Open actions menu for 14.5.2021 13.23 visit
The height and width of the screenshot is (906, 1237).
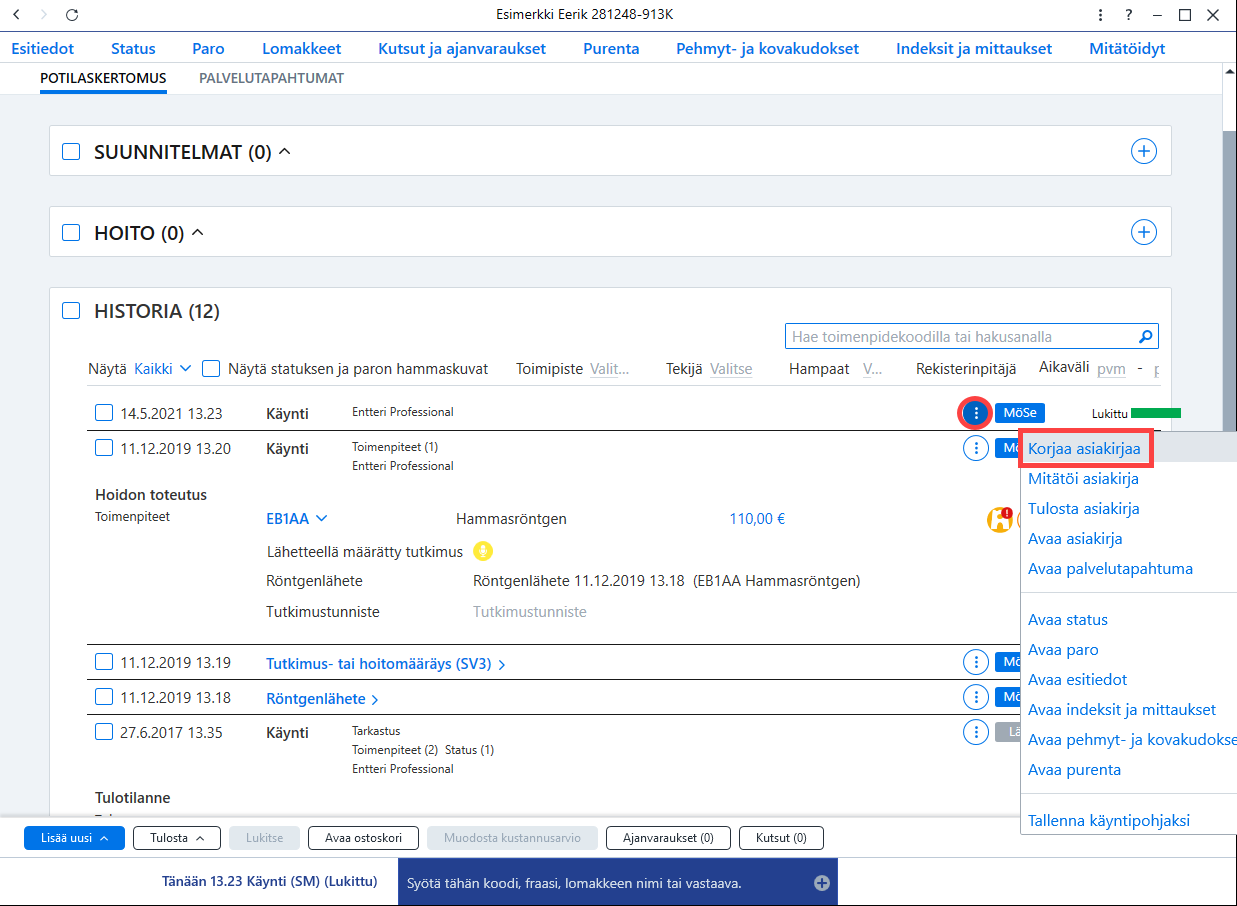coord(975,413)
